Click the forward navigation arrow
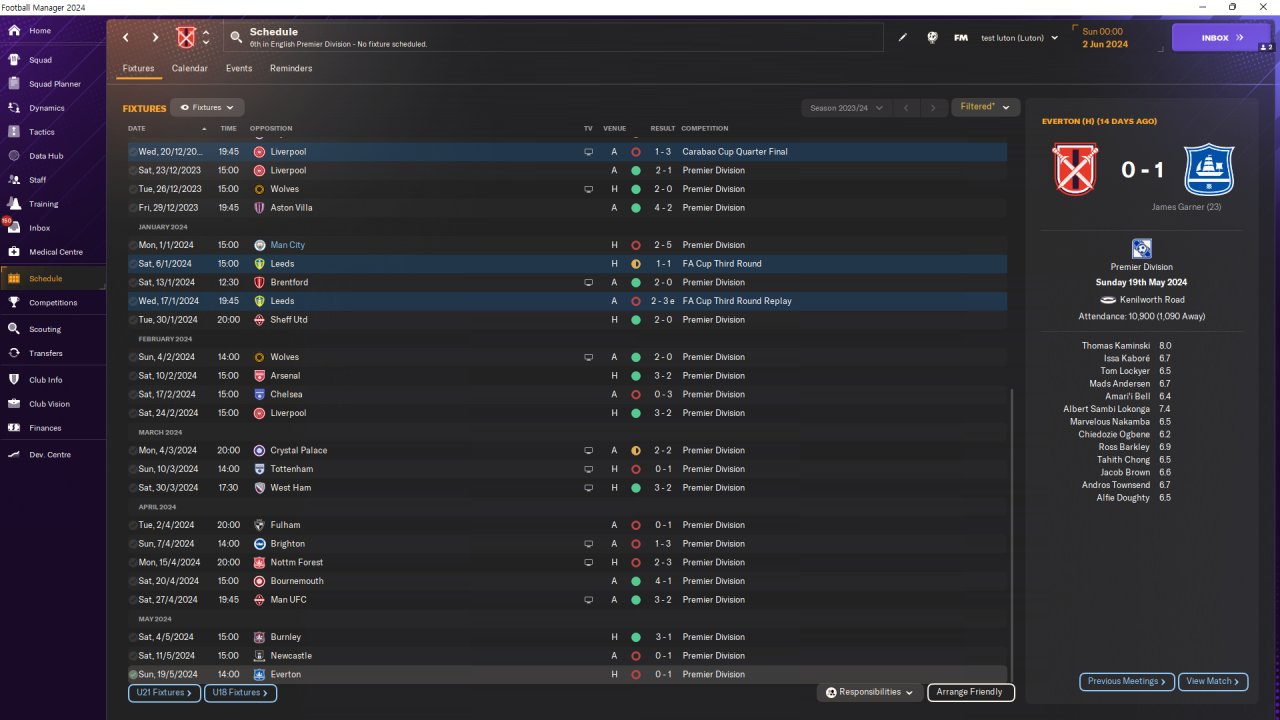This screenshot has height=720, width=1280. 155,38
